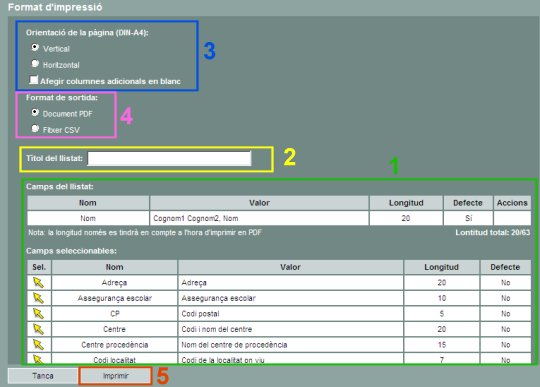Enable Afegir columnes adicionals en blanc
This screenshot has width=540, height=387.
(34, 80)
